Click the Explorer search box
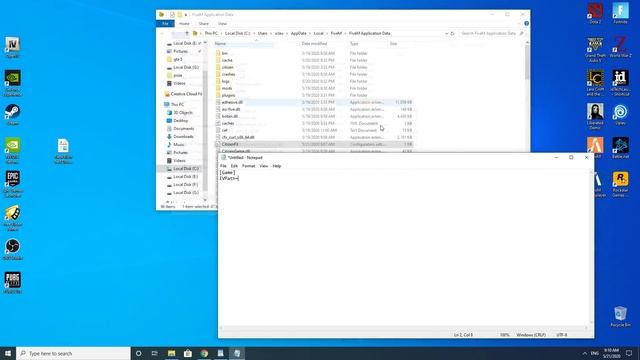The image size is (640, 360). coord(491,33)
